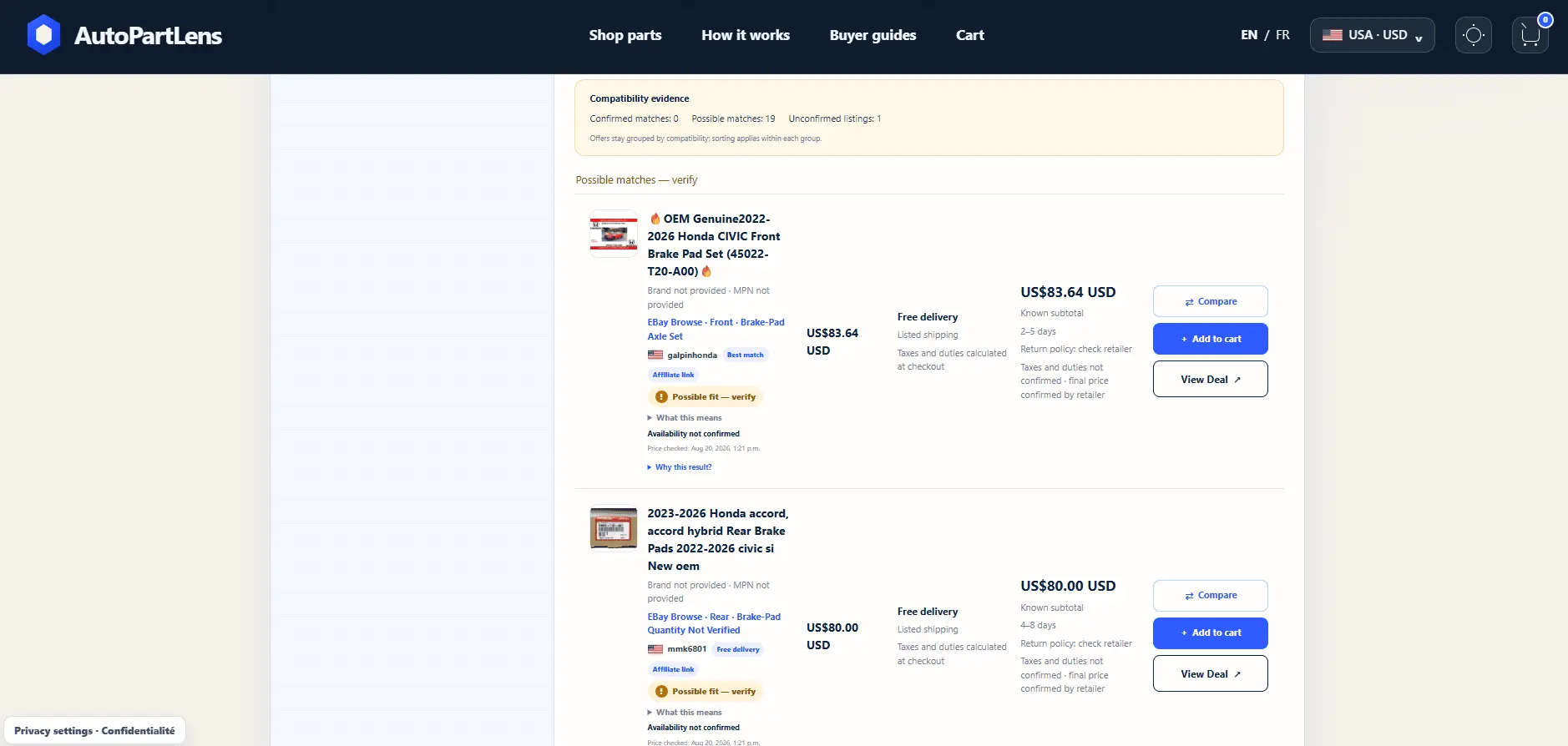The image size is (1568, 746).
Task: Add the US$83.64 Civic pads to cart
Action: 1211,339
